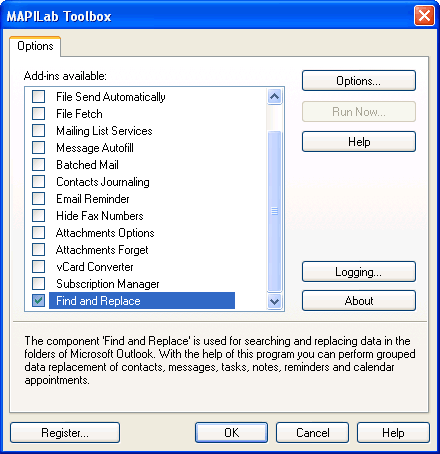This screenshot has width=440, height=454.
Task: Select the Message Autofill entry
Action: coord(95,148)
